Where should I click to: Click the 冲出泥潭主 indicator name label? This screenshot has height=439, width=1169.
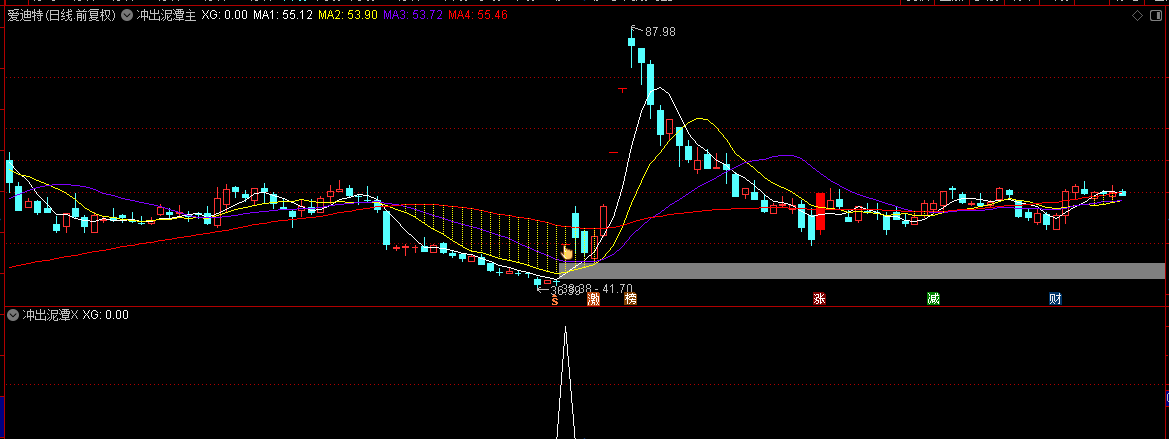(166, 15)
